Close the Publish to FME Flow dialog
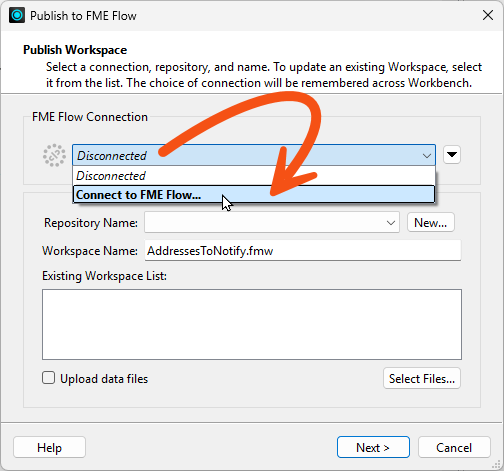This screenshot has width=504, height=471. coord(488,15)
